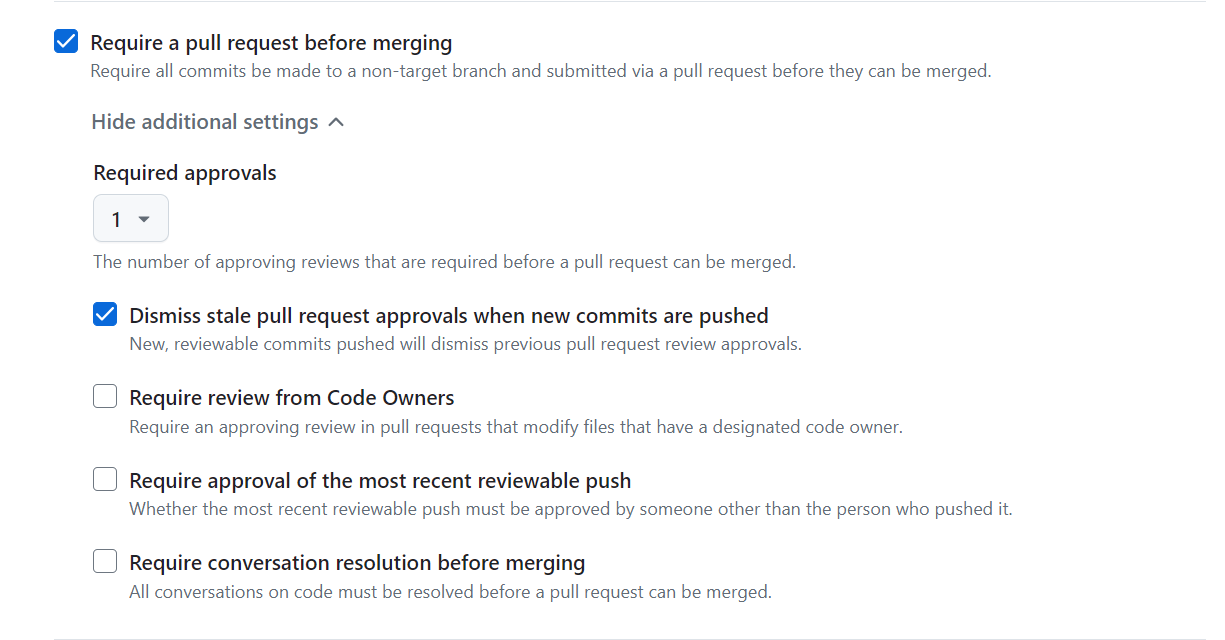Click the text about dismissing previous review approvals

465,344
